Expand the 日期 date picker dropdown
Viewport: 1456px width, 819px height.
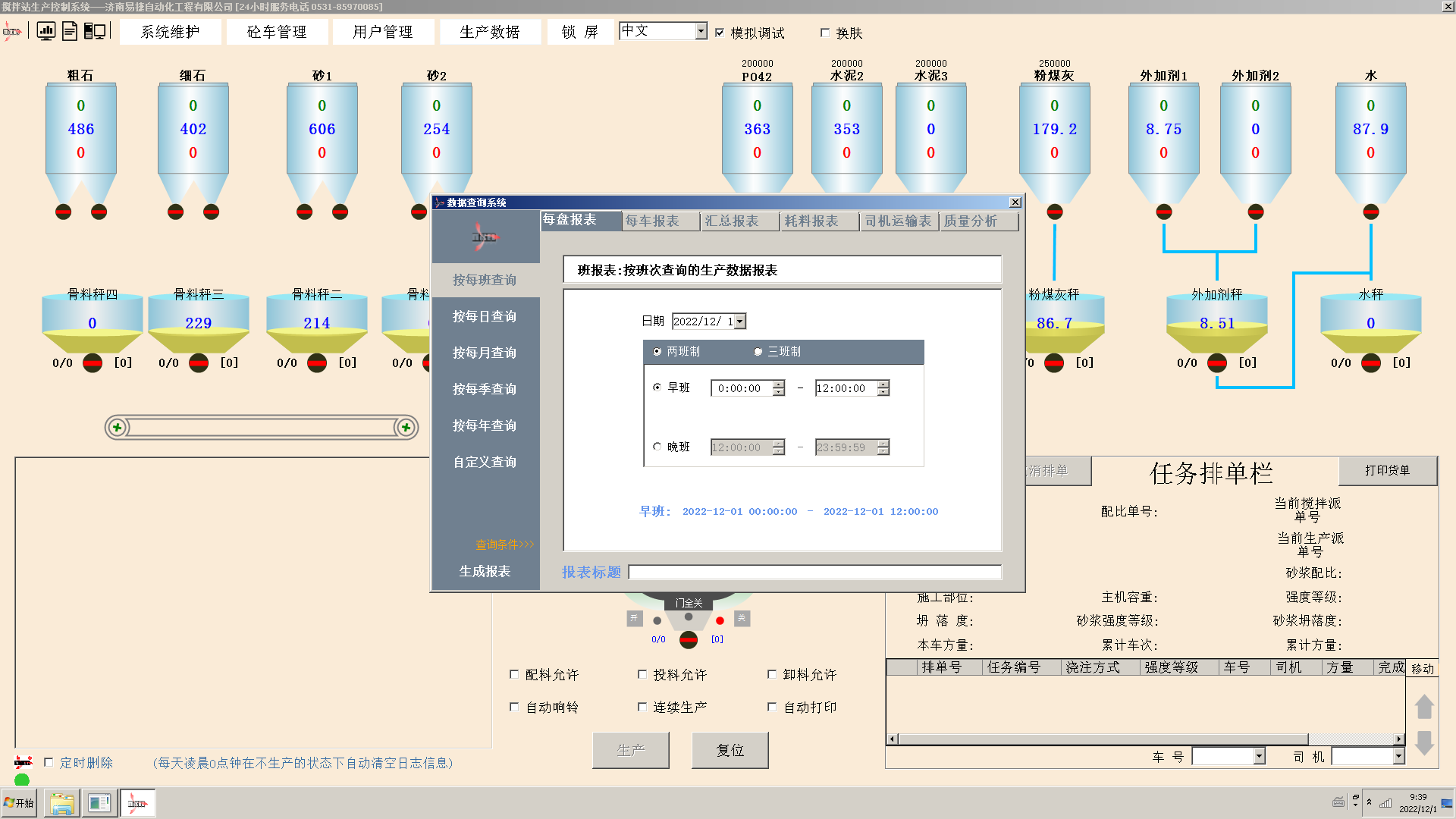tap(740, 322)
